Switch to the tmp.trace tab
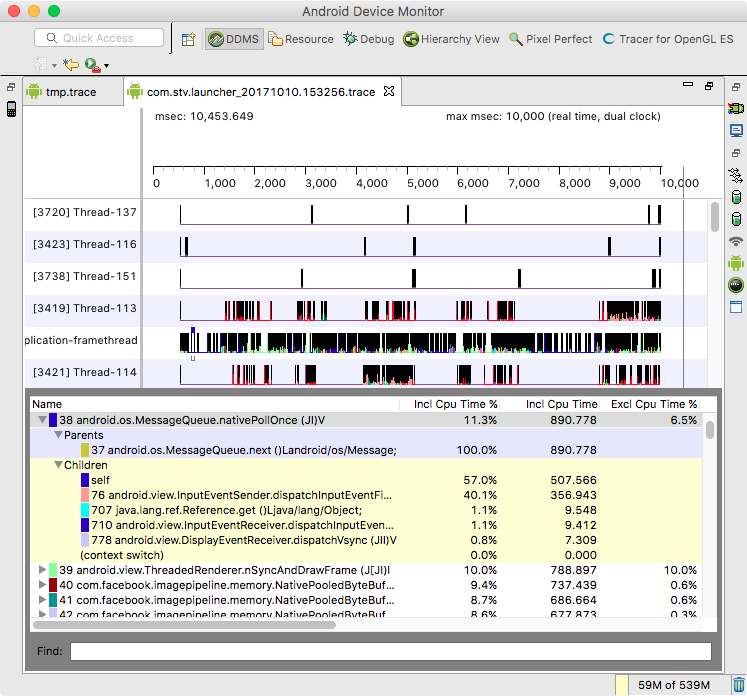The image size is (747, 696). pos(70,92)
